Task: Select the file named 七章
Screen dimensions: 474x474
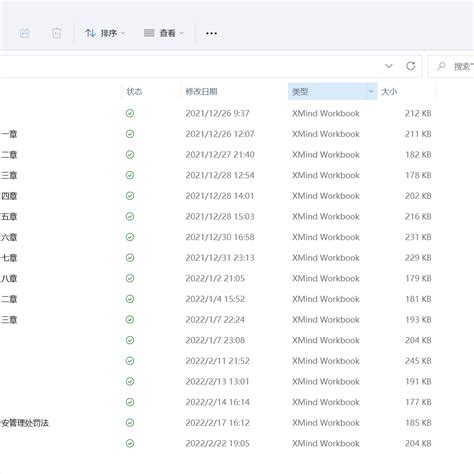Action: click(9, 258)
